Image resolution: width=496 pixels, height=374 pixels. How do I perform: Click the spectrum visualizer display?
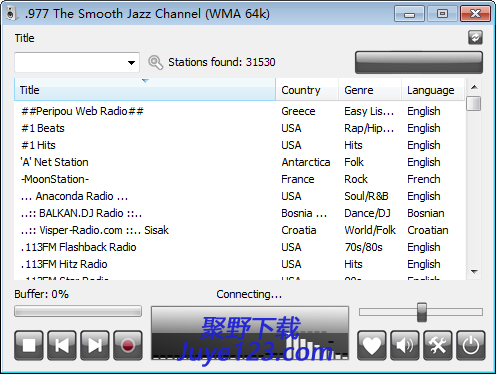tap(250, 333)
